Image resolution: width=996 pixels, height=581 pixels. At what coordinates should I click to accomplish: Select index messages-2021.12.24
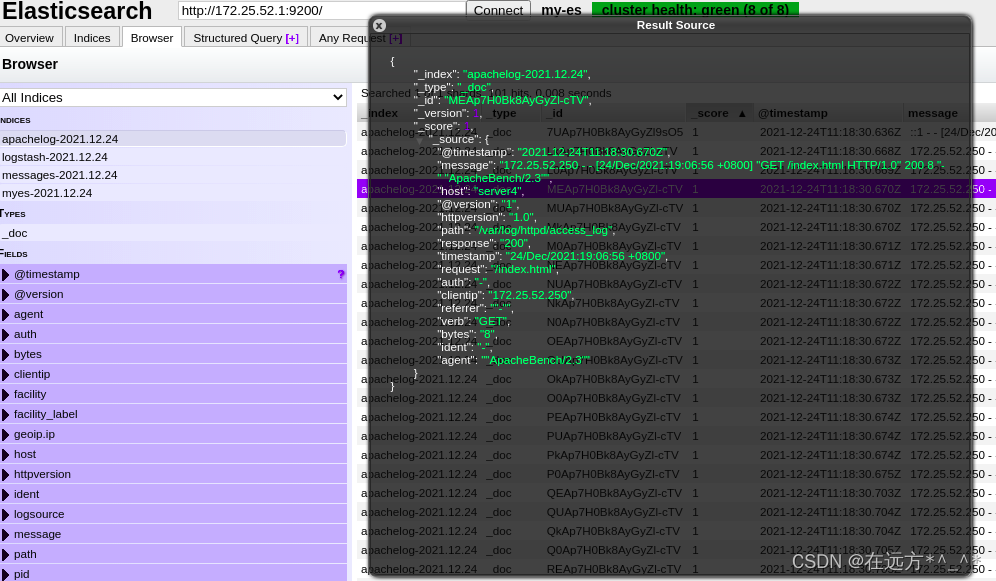(173, 175)
